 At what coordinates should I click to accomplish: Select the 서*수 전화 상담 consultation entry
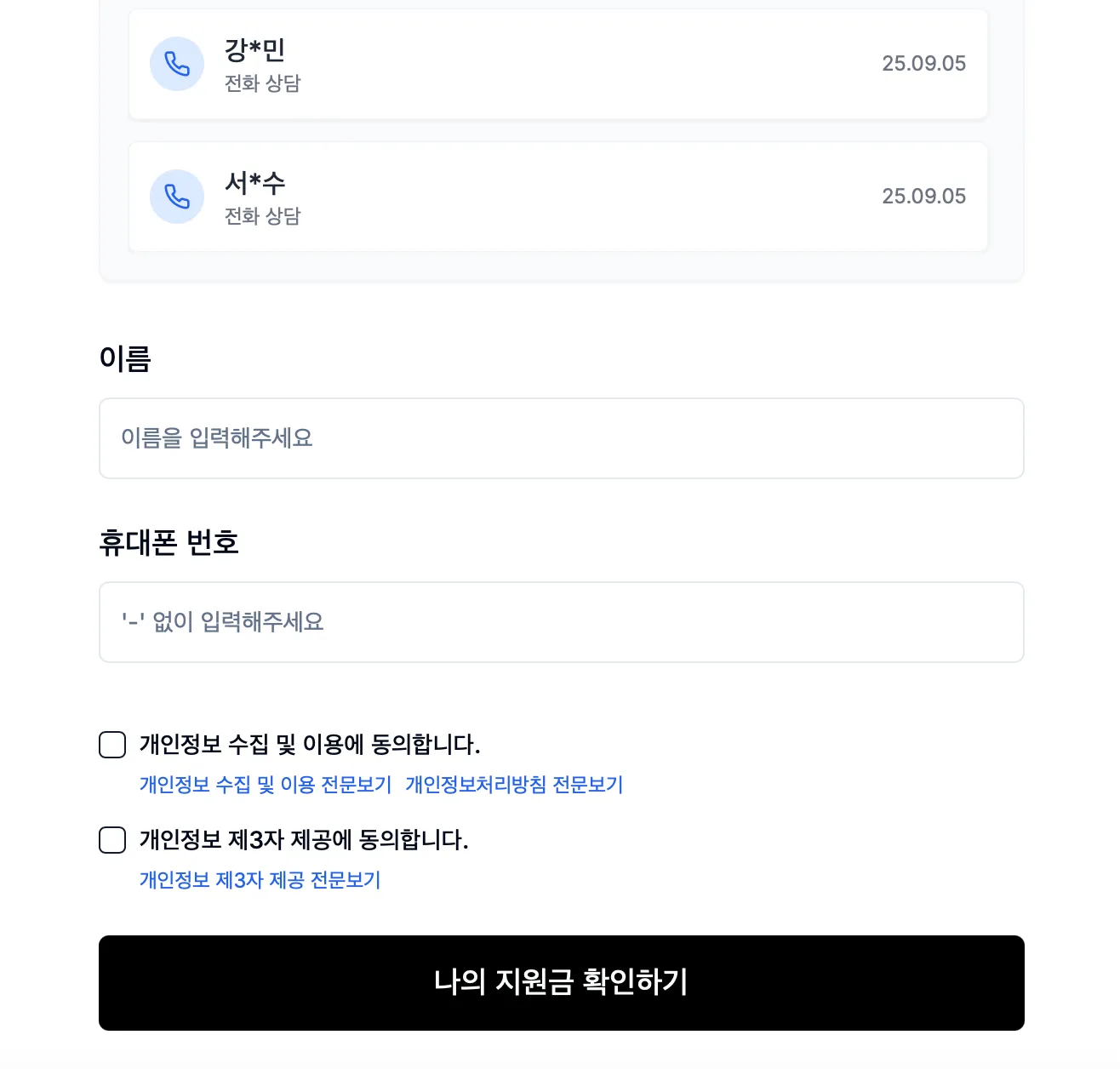tap(557, 197)
